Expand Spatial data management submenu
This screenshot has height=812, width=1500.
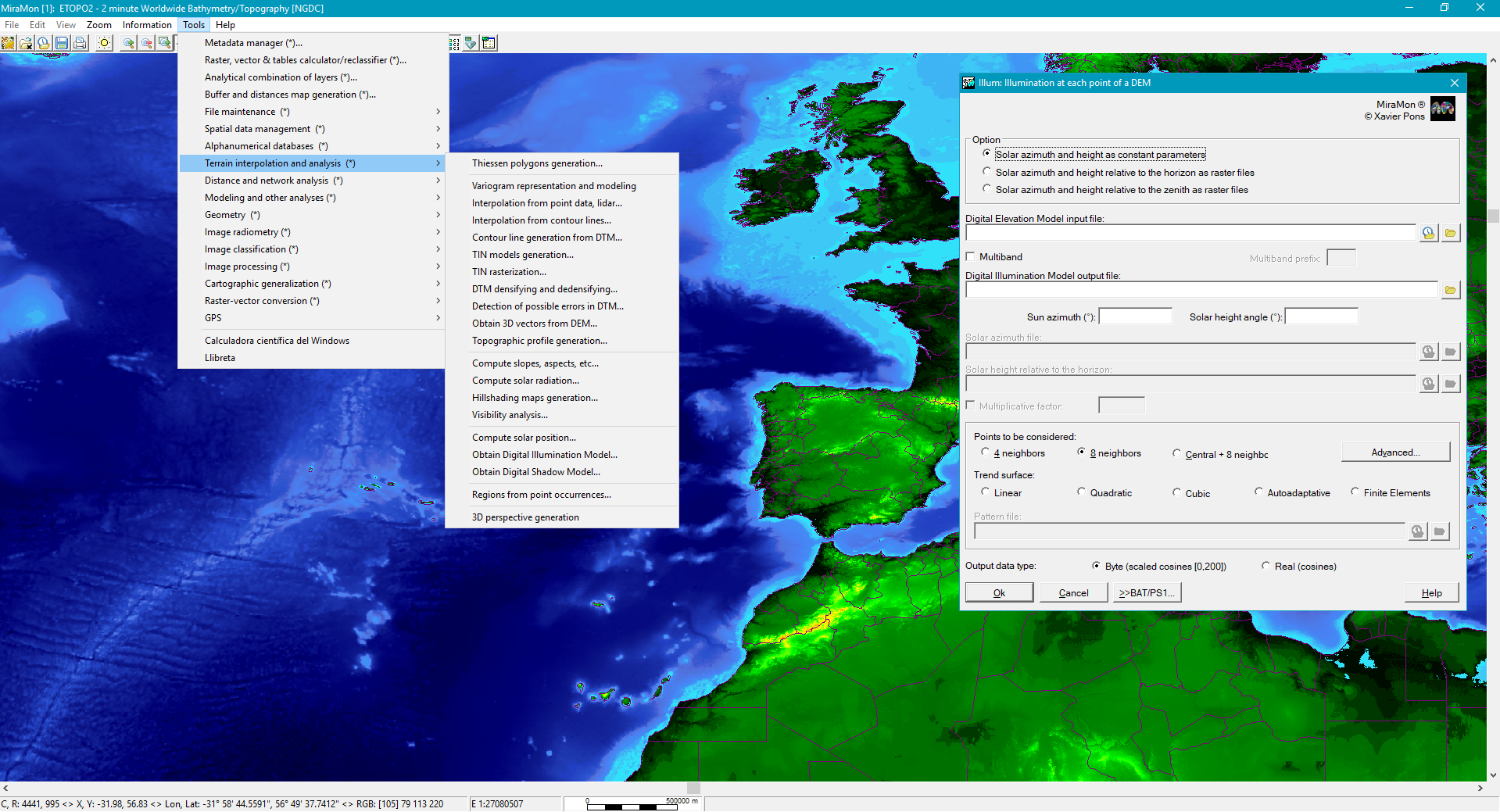coord(313,129)
